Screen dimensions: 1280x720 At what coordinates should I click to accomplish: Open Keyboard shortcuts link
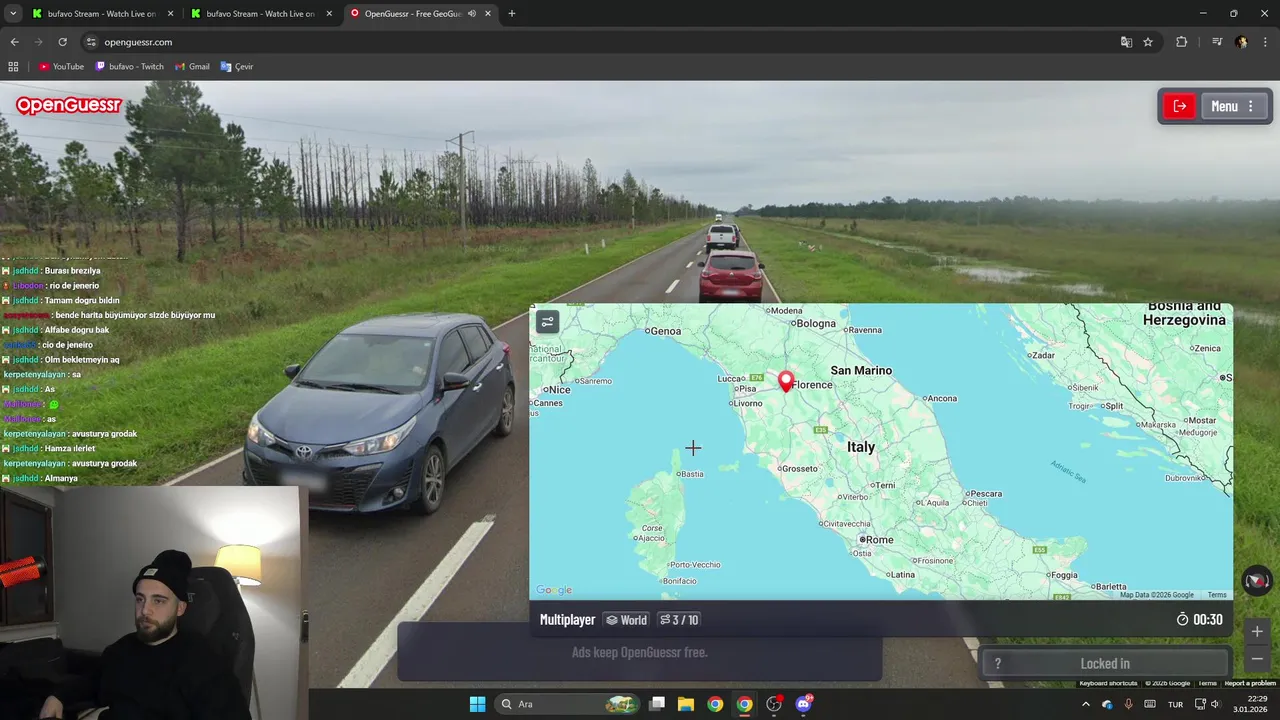tap(1109, 683)
